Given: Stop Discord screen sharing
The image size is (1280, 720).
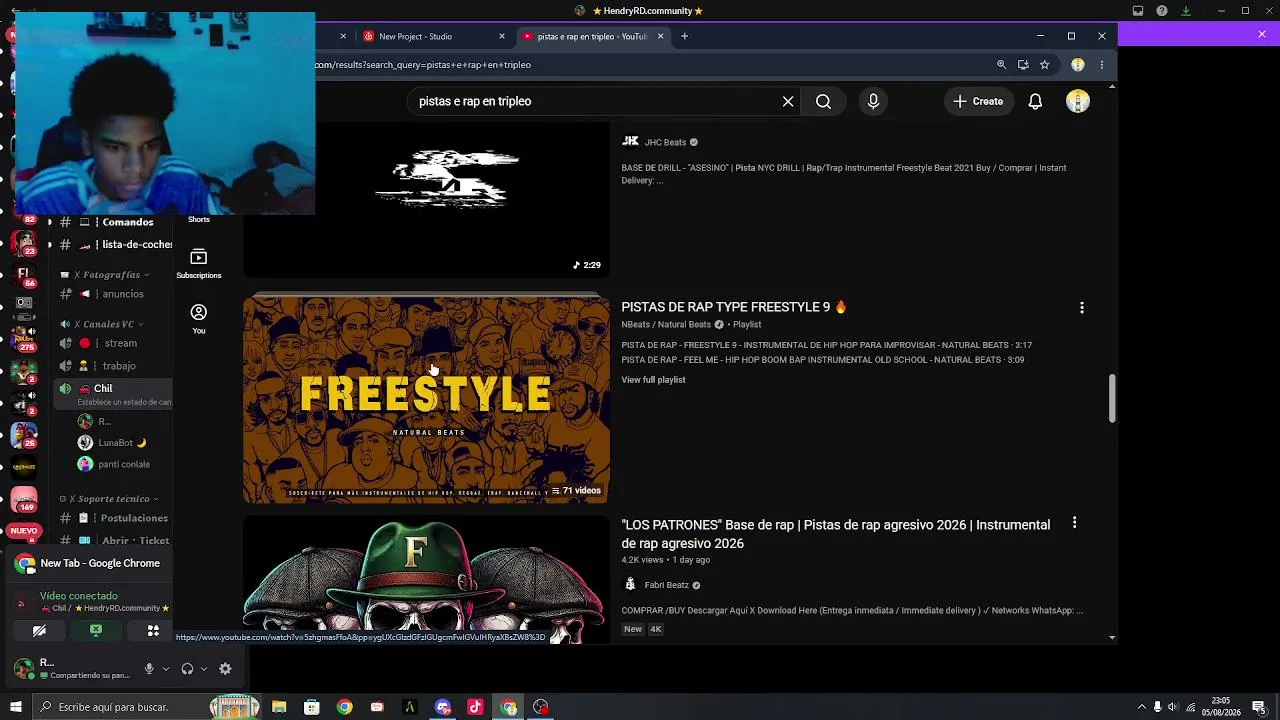Looking at the screenshot, I should click(x=96, y=631).
